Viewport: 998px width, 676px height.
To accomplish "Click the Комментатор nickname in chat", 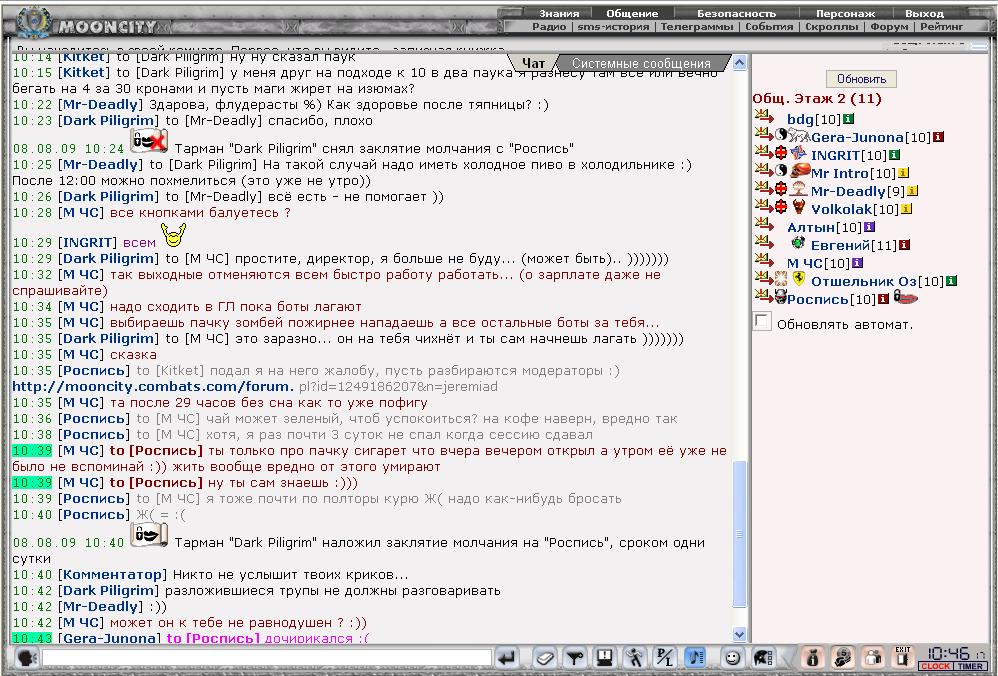I will coord(112,575).
